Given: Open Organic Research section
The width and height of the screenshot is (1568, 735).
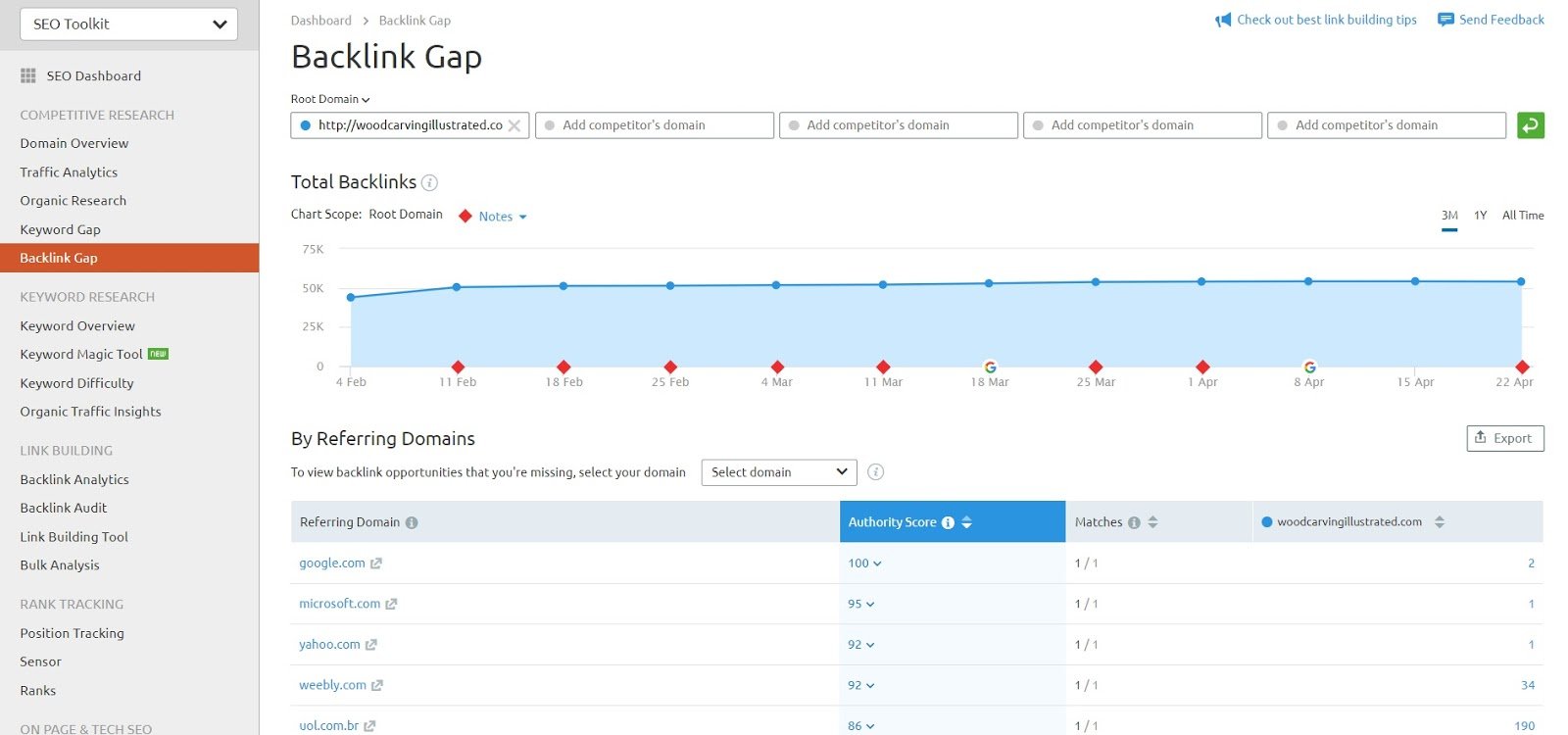Looking at the screenshot, I should (x=73, y=200).
